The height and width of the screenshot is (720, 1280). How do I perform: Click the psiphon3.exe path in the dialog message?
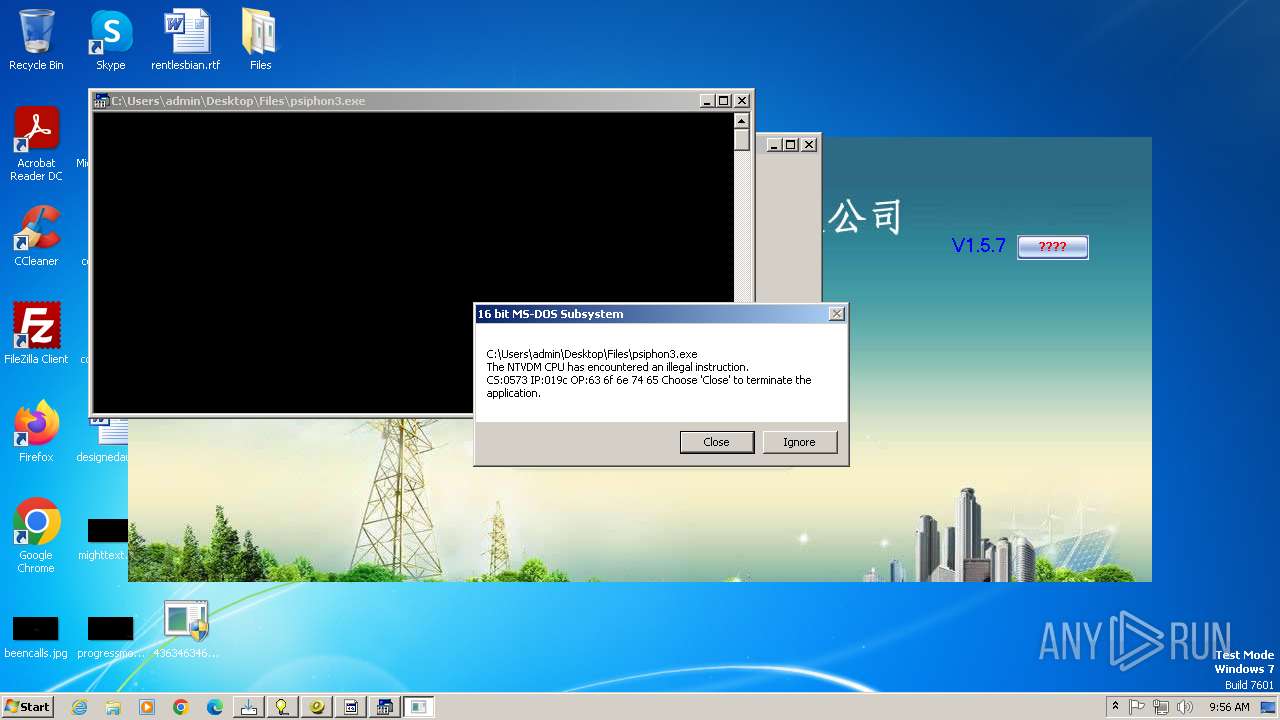tap(592, 354)
